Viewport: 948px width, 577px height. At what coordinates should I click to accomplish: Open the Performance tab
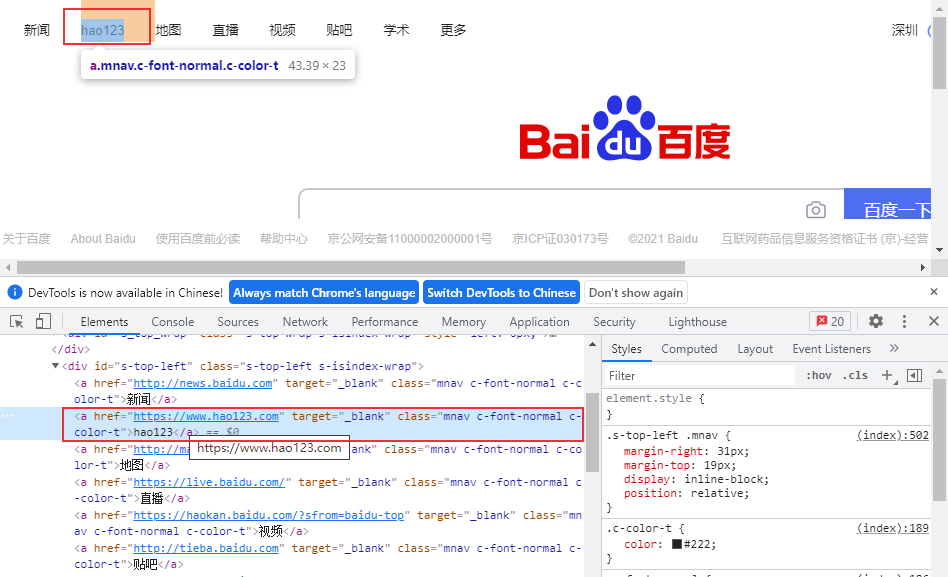(x=385, y=322)
